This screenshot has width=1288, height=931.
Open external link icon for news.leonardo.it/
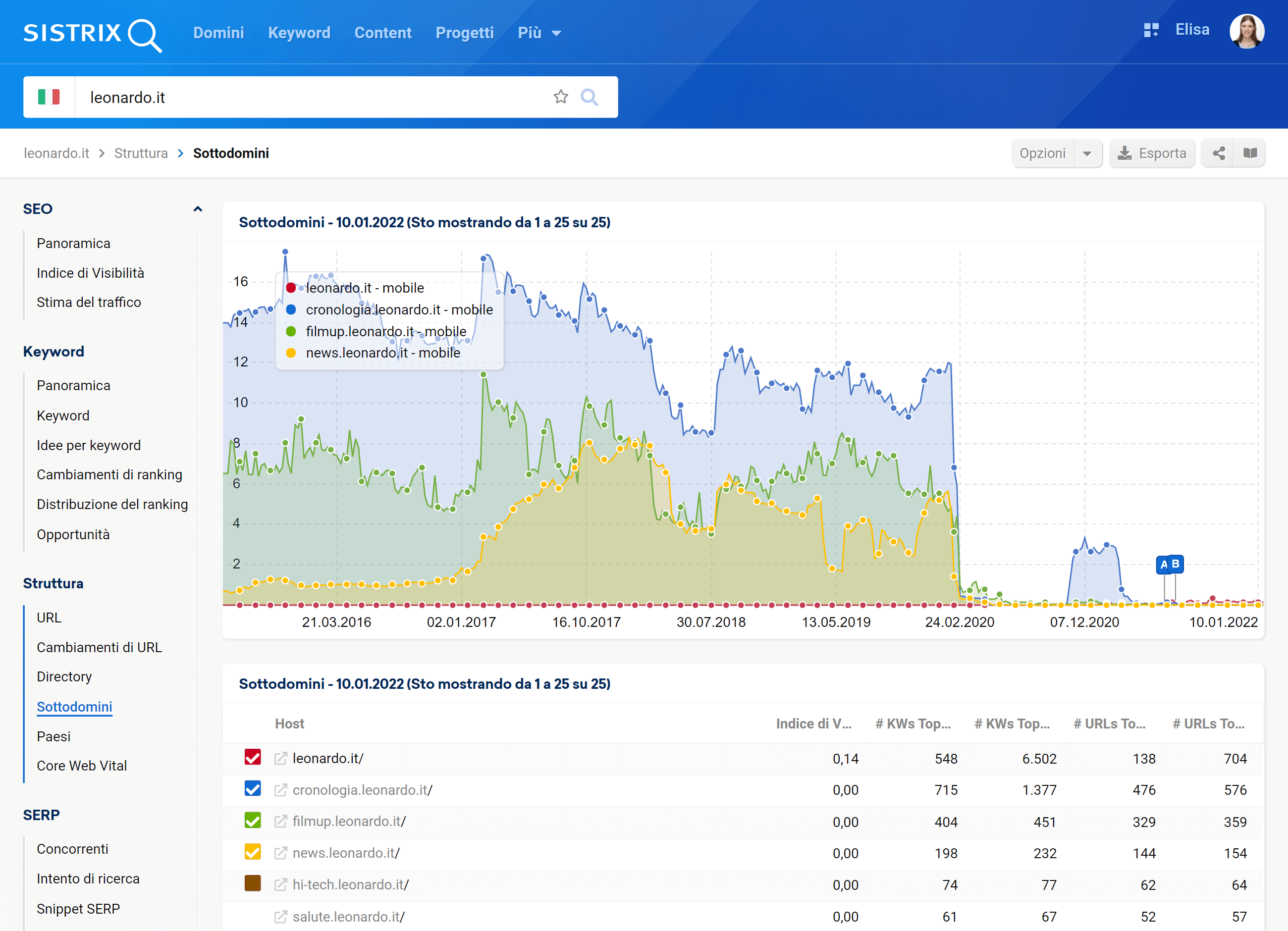[280, 853]
